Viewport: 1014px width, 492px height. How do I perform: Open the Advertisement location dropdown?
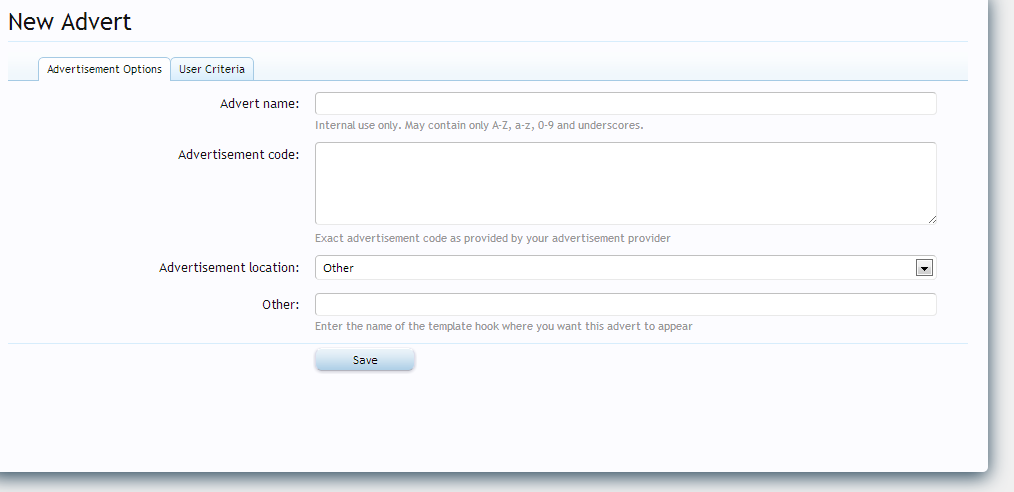point(625,268)
